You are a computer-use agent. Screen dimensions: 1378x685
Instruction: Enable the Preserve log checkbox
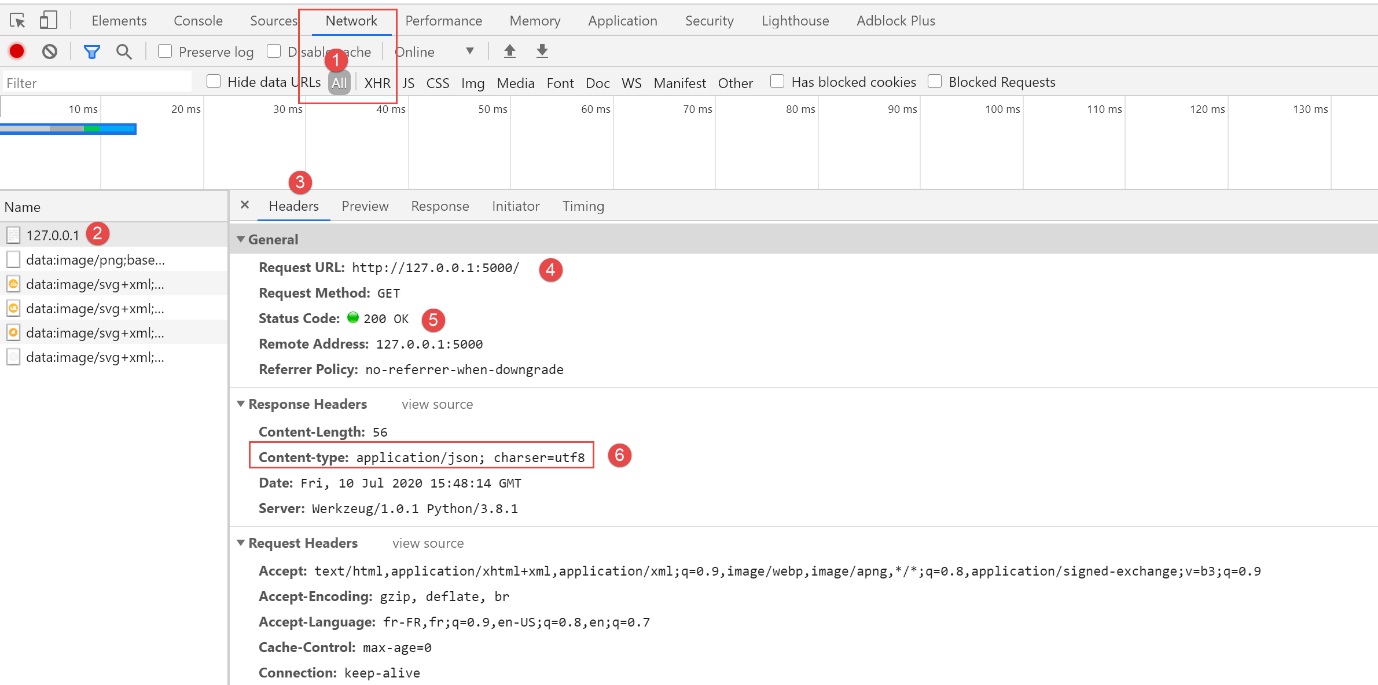click(x=166, y=51)
